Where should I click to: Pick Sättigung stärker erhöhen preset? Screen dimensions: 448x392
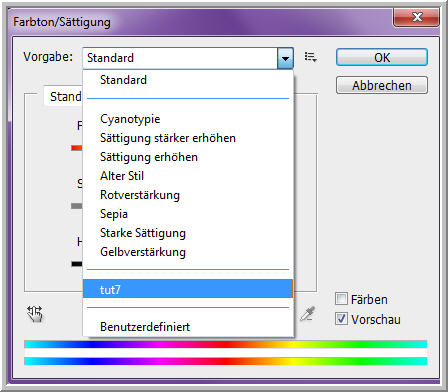[x=188, y=138]
